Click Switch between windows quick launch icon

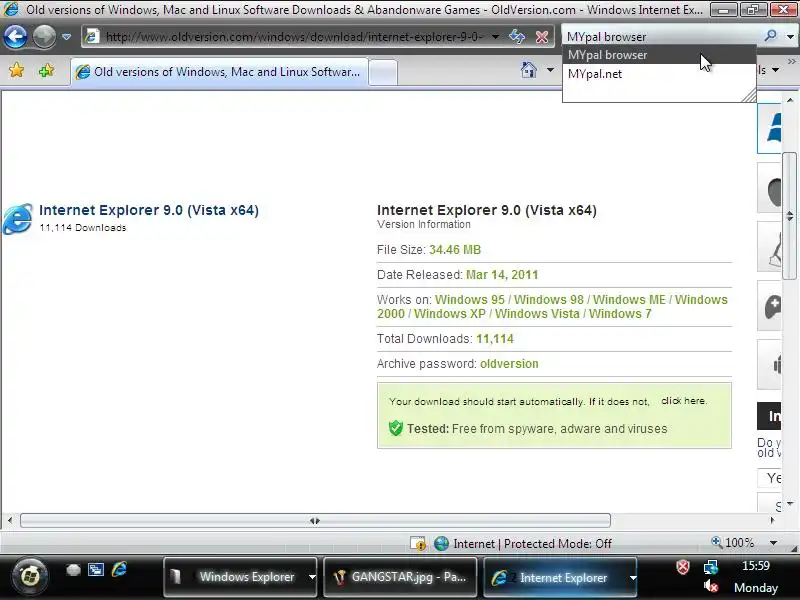point(96,569)
